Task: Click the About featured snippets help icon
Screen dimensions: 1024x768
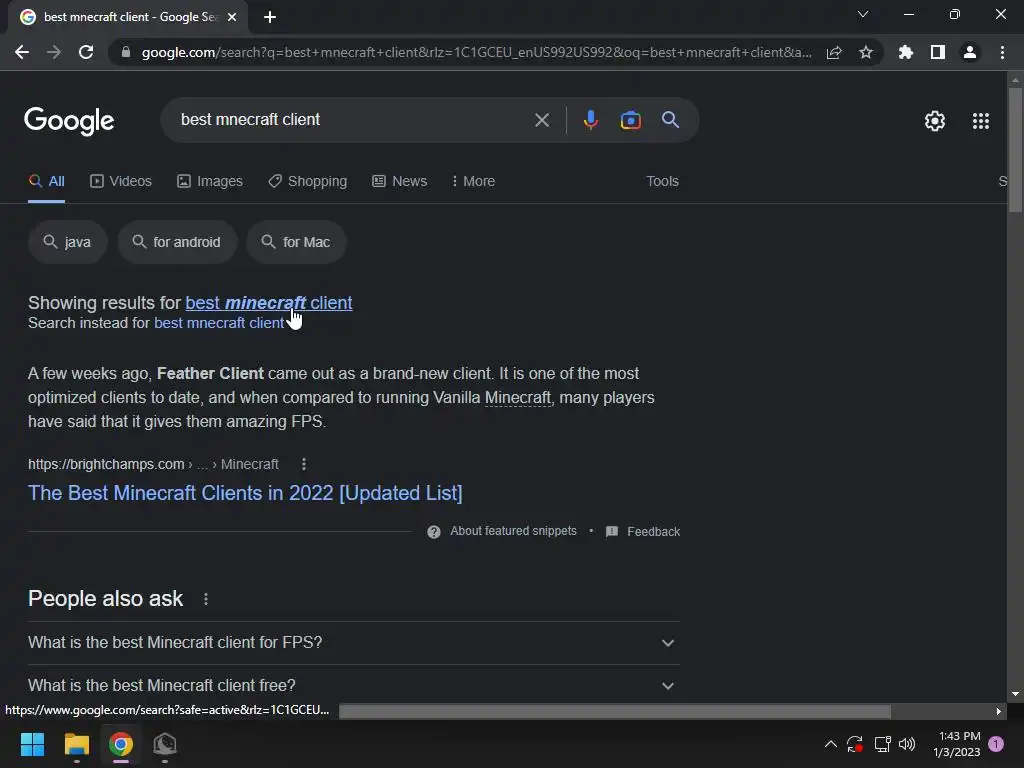Action: pos(434,532)
